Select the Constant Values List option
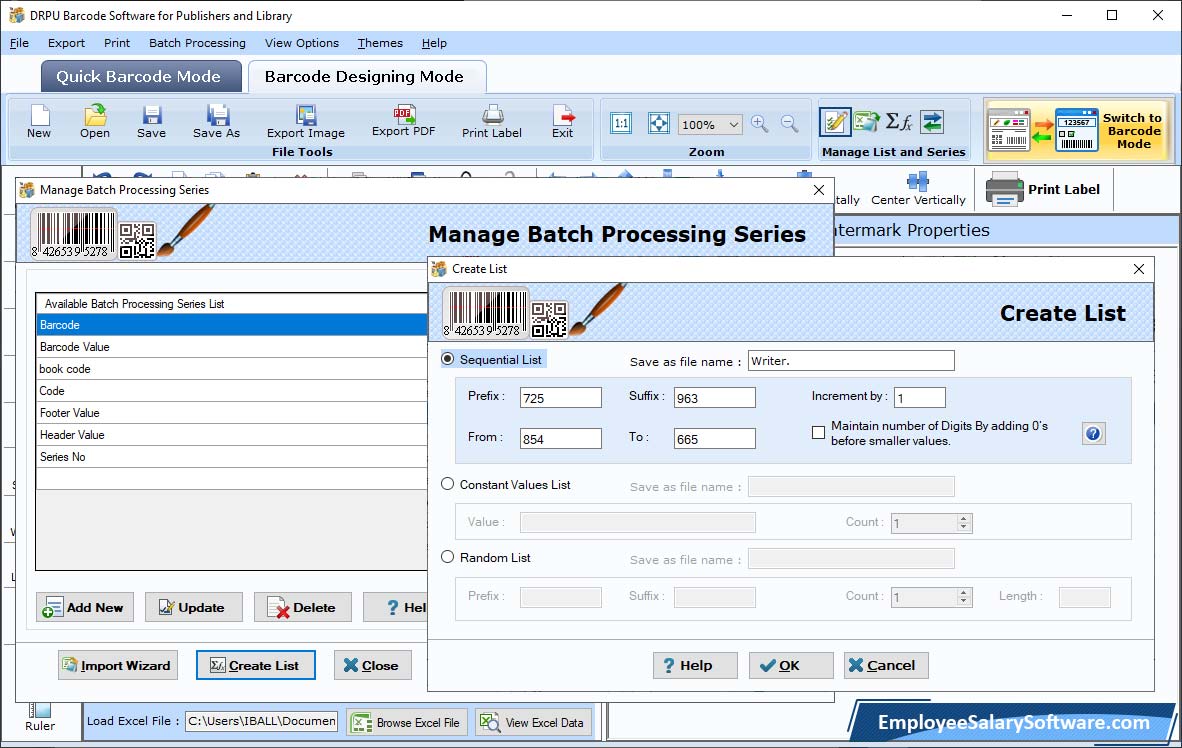 [x=447, y=484]
